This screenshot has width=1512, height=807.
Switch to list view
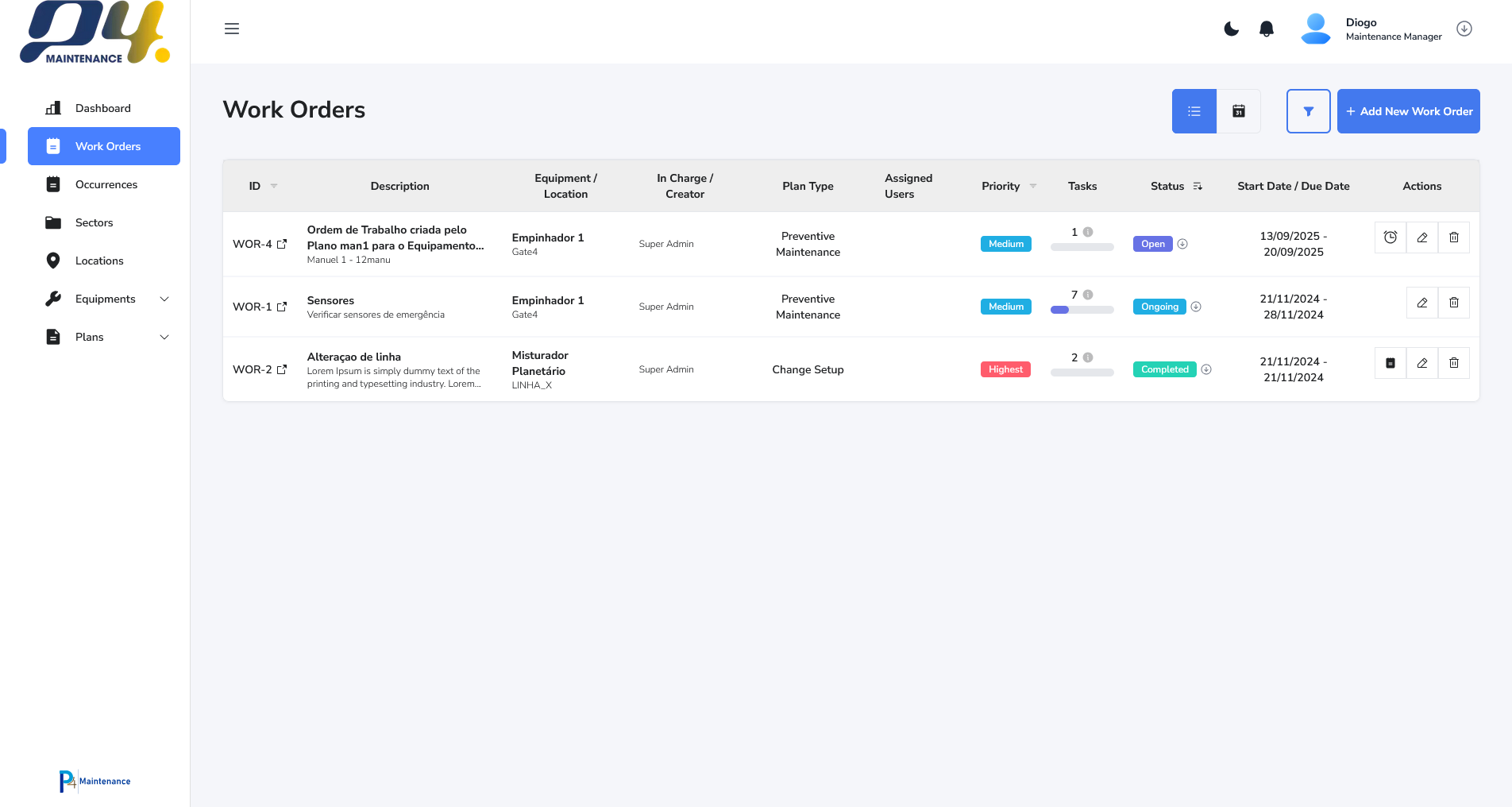pos(1194,111)
